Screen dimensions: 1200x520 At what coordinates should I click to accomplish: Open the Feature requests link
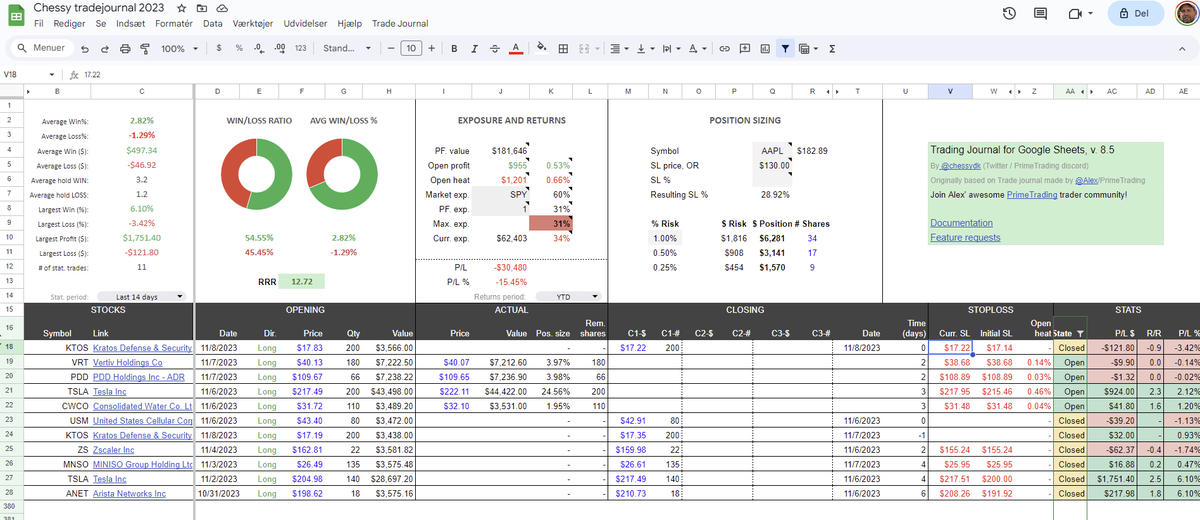(x=965, y=237)
